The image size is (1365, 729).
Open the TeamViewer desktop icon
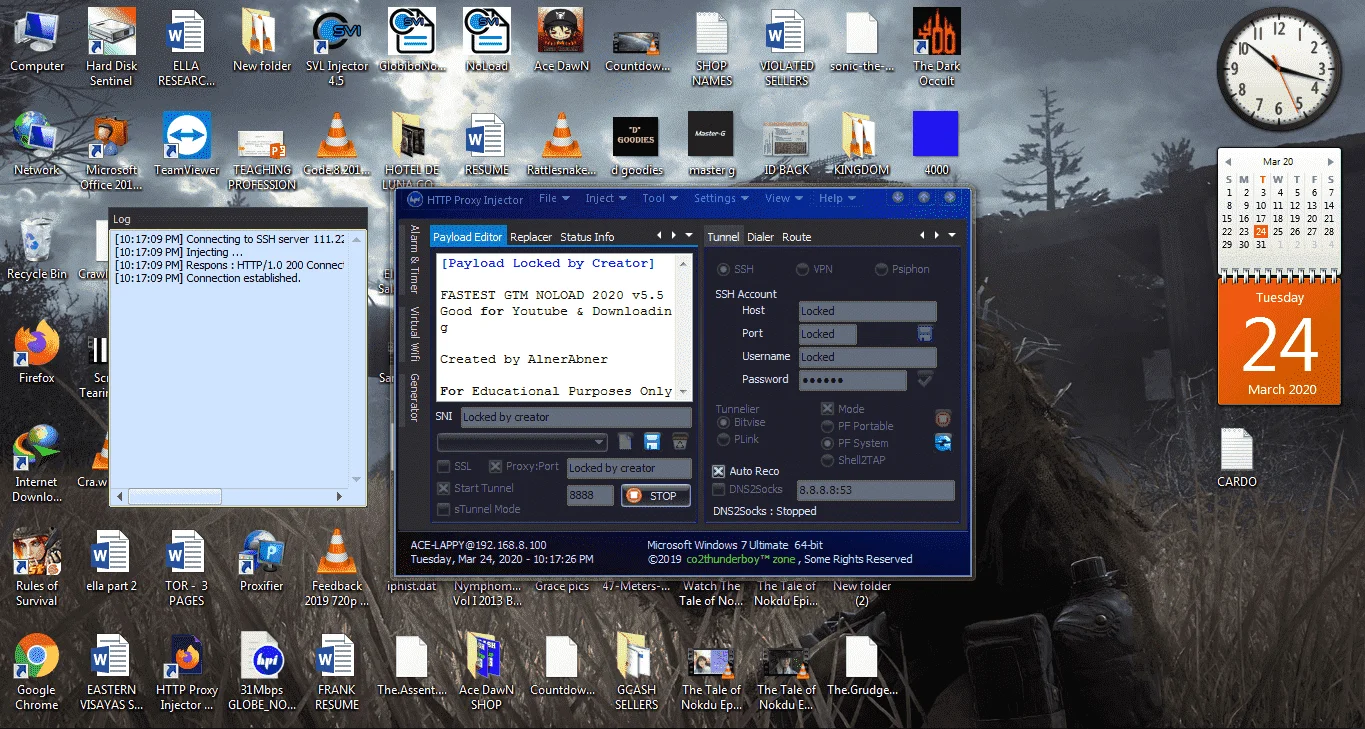tap(187, 144)
